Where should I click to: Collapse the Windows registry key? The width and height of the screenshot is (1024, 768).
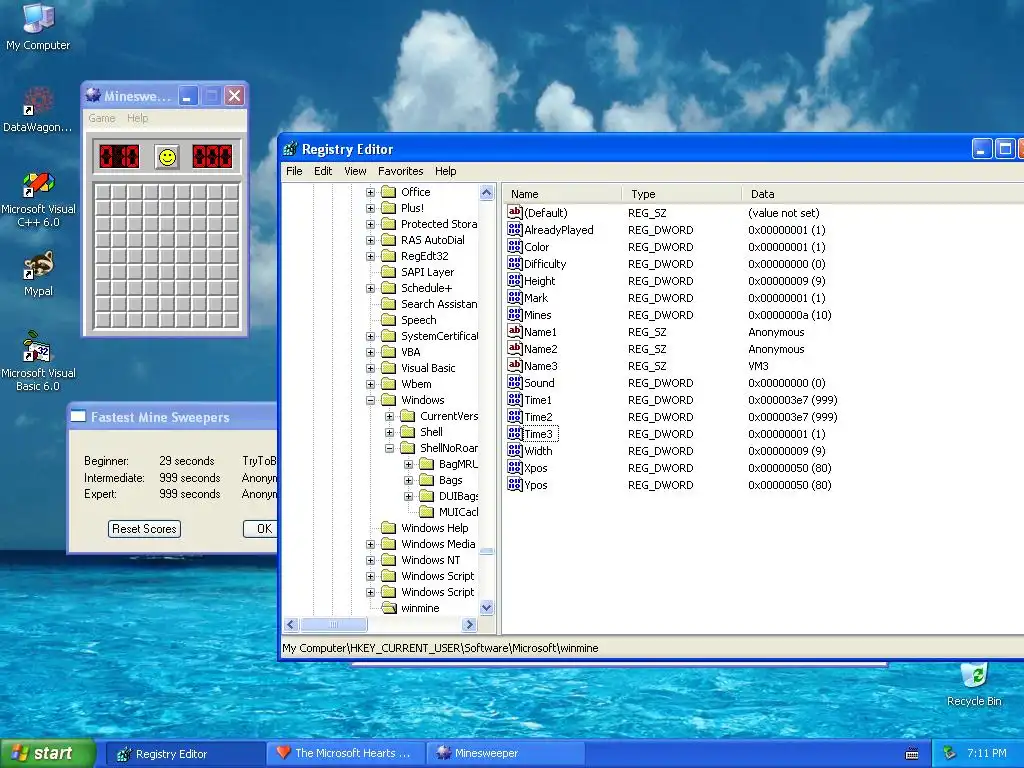point(370,400)
